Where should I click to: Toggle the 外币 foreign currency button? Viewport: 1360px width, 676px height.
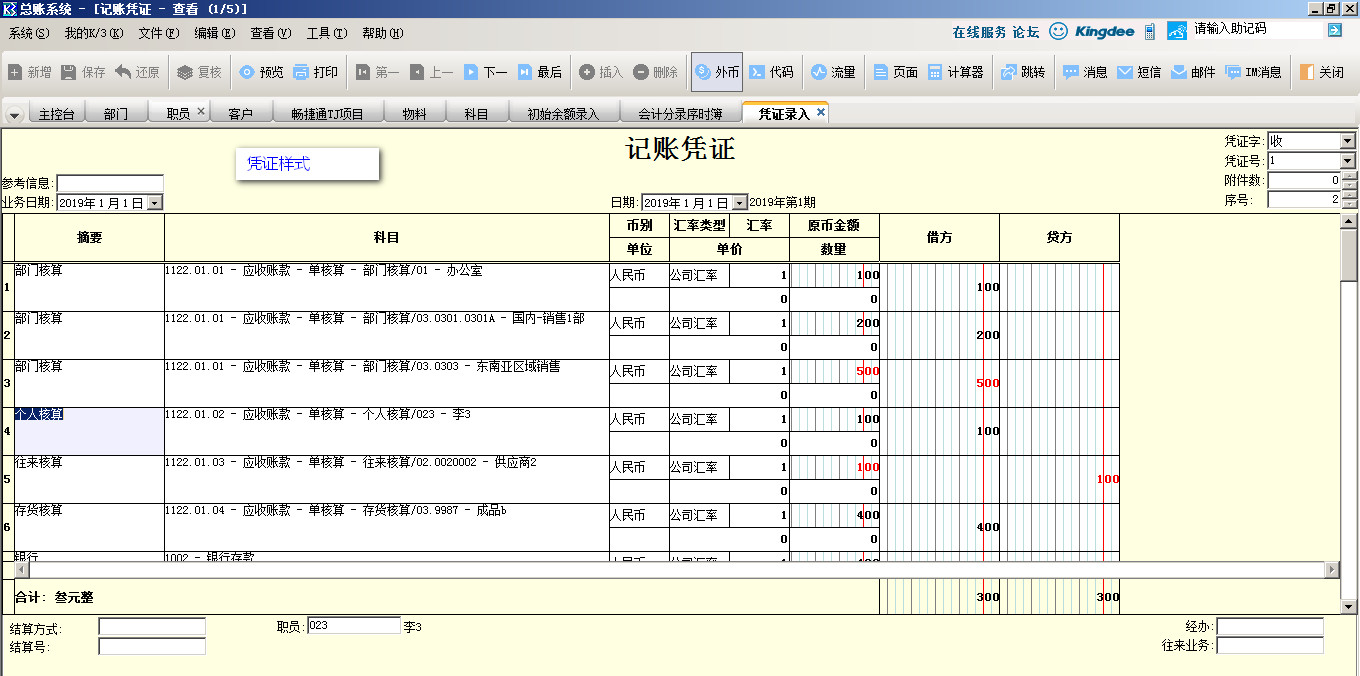[x=716, y=72]
